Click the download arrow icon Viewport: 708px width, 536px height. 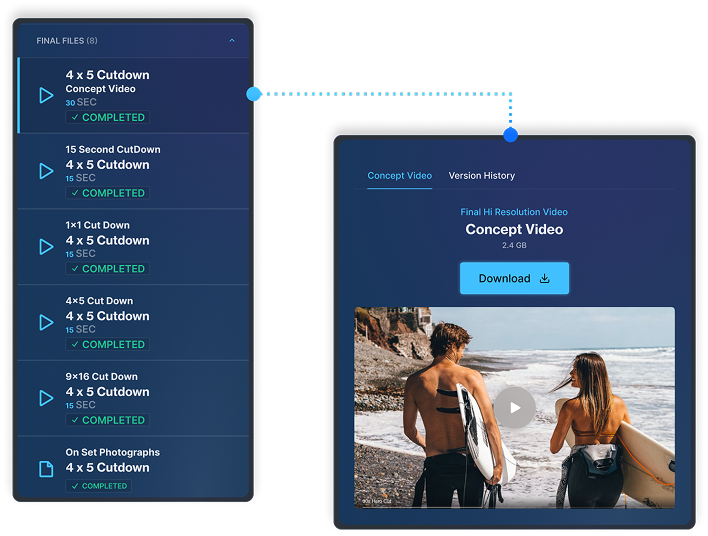point(545,279)
